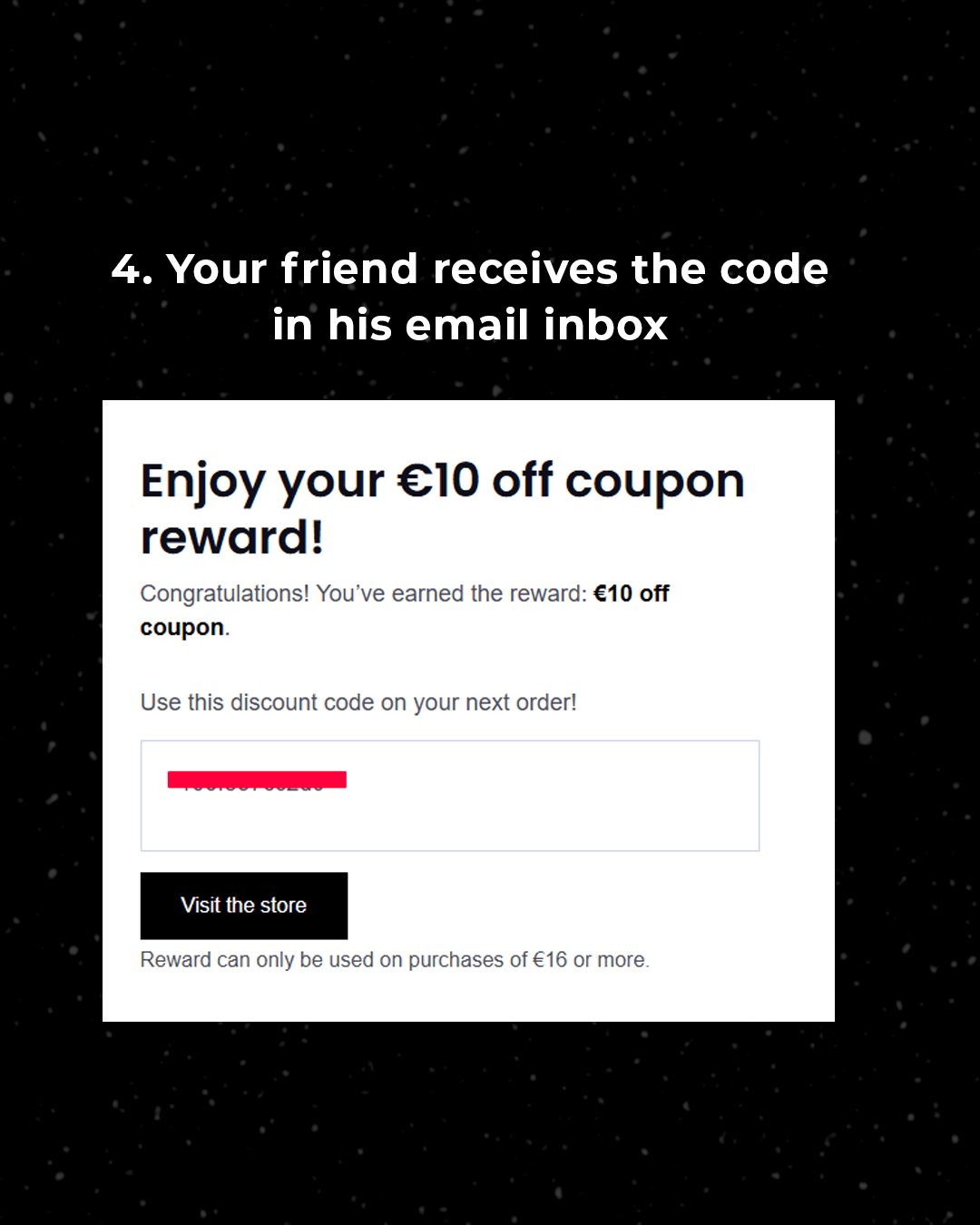Click the bold word 'coupon.' under Congratulations
This screenshot has height=1225, width=980.
point(185,628)
